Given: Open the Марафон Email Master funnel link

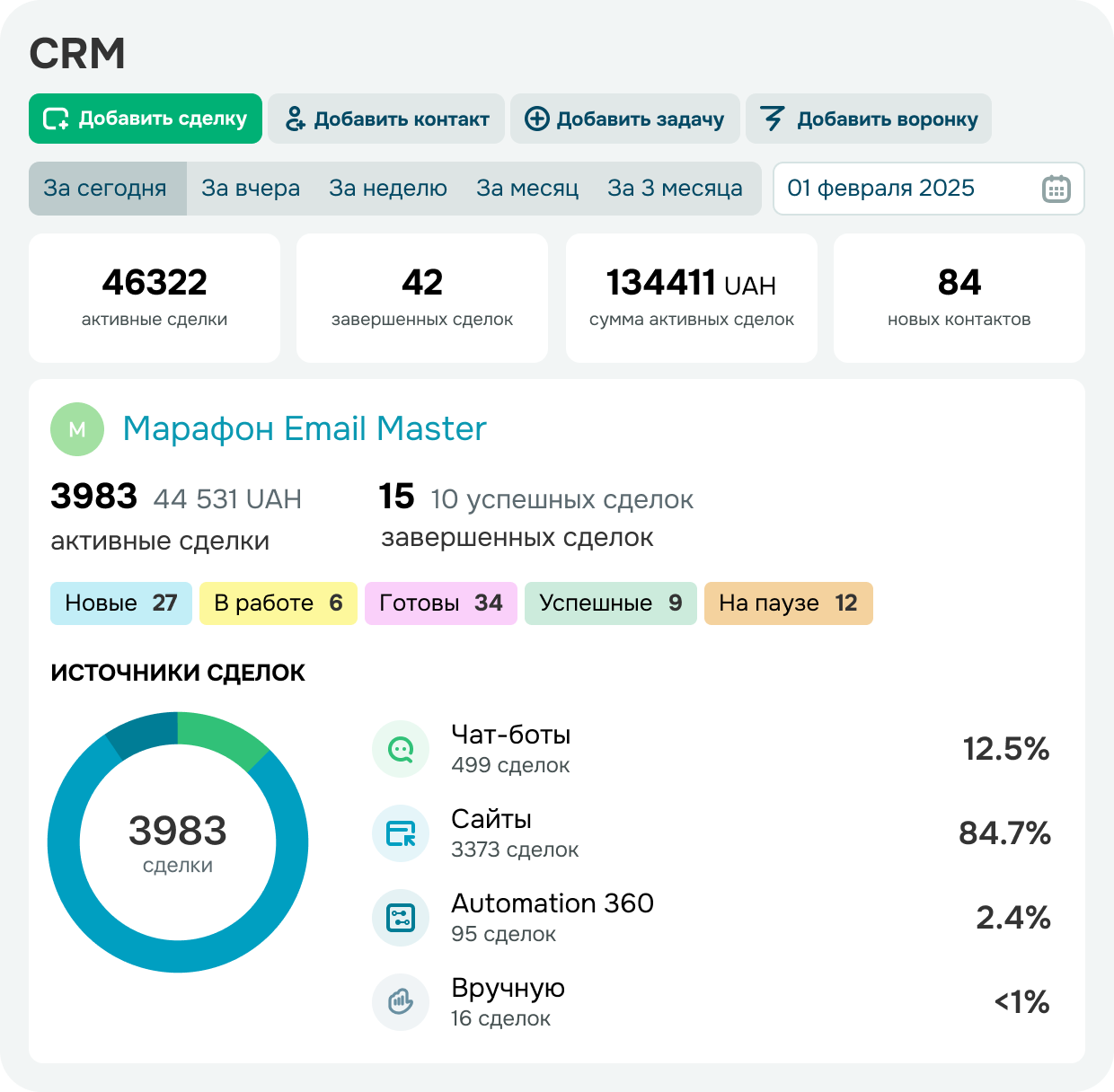Looking at the screenshot, I should 304,428.
